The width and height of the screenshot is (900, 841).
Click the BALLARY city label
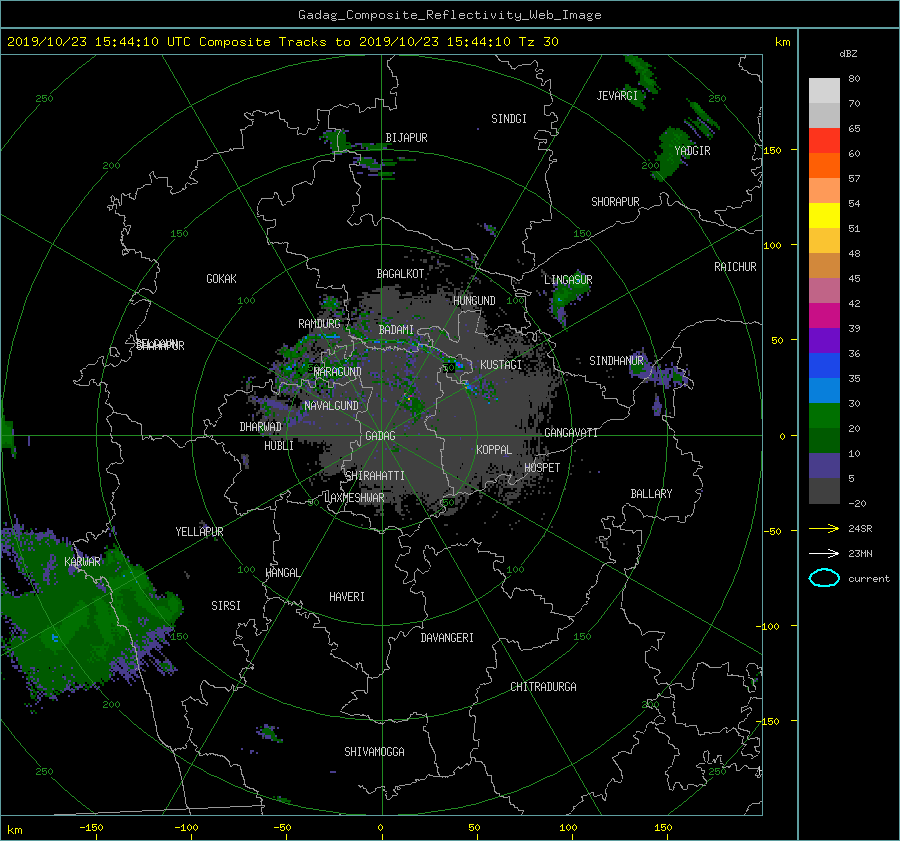pyautogui.click(x=651, y=494)
